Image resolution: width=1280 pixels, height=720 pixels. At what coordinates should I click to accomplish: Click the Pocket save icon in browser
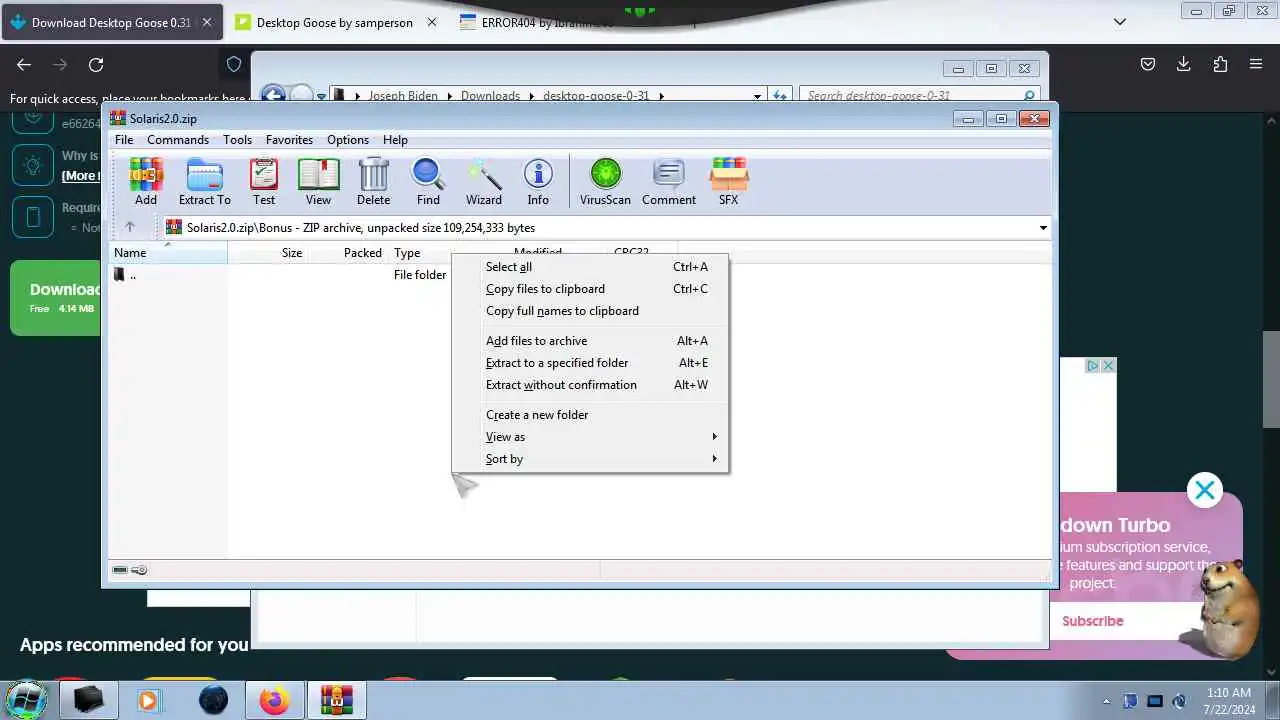(x=1148, y=64)
